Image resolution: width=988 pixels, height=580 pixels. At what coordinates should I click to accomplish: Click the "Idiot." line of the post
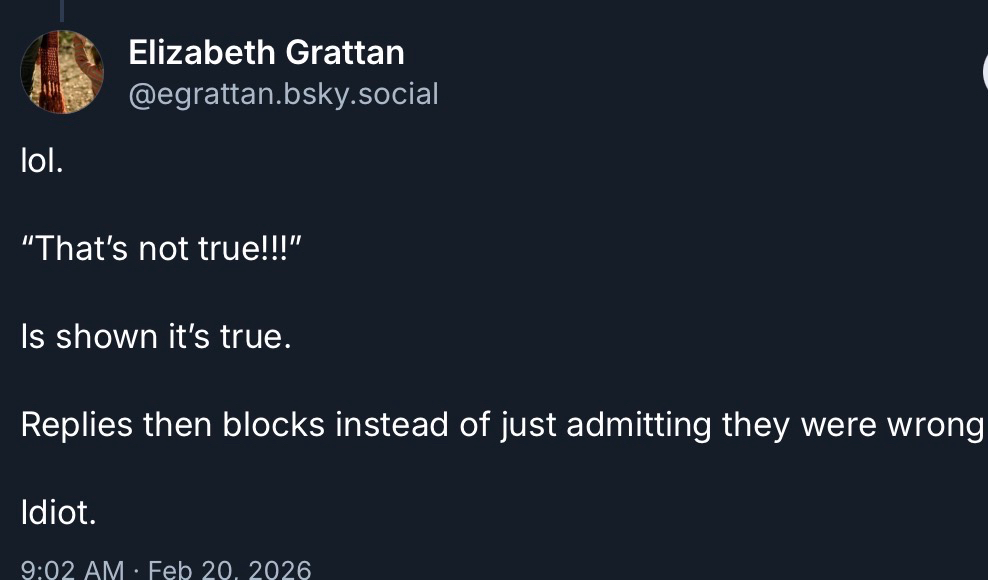pos(58,513)
